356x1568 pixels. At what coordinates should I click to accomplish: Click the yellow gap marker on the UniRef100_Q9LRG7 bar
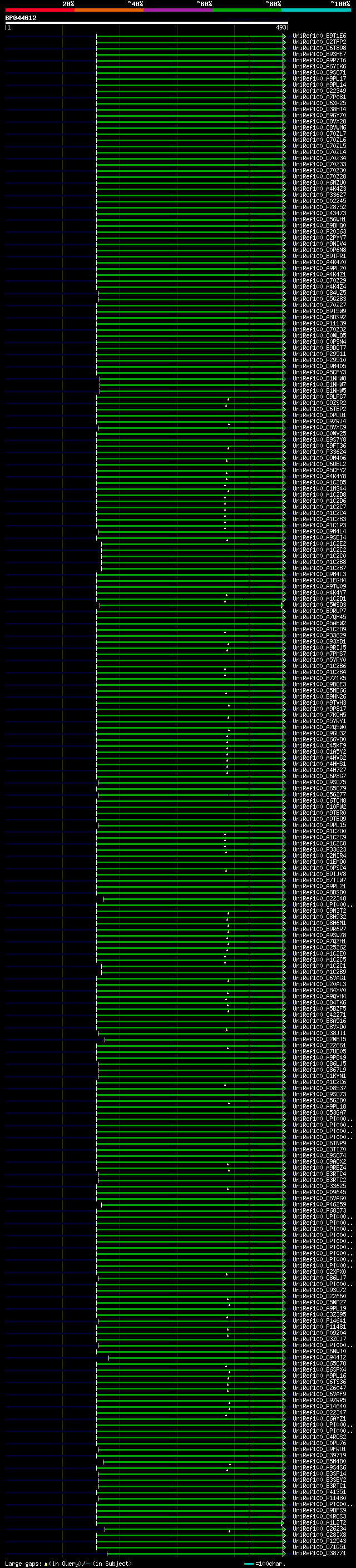point(228,399)
